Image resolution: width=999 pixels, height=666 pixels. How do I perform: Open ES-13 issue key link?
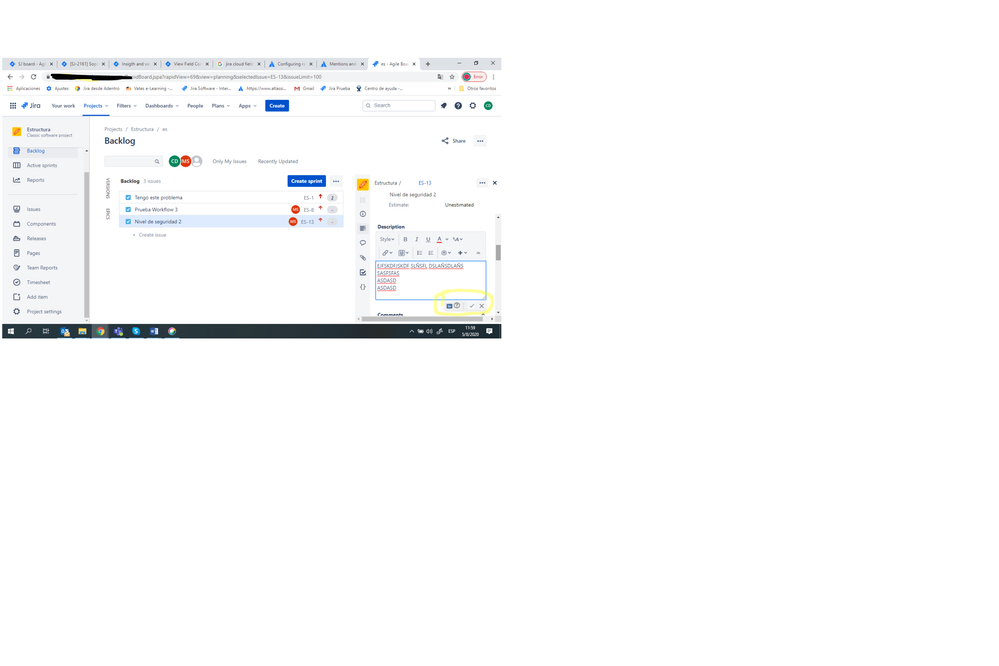coord(424,183)
